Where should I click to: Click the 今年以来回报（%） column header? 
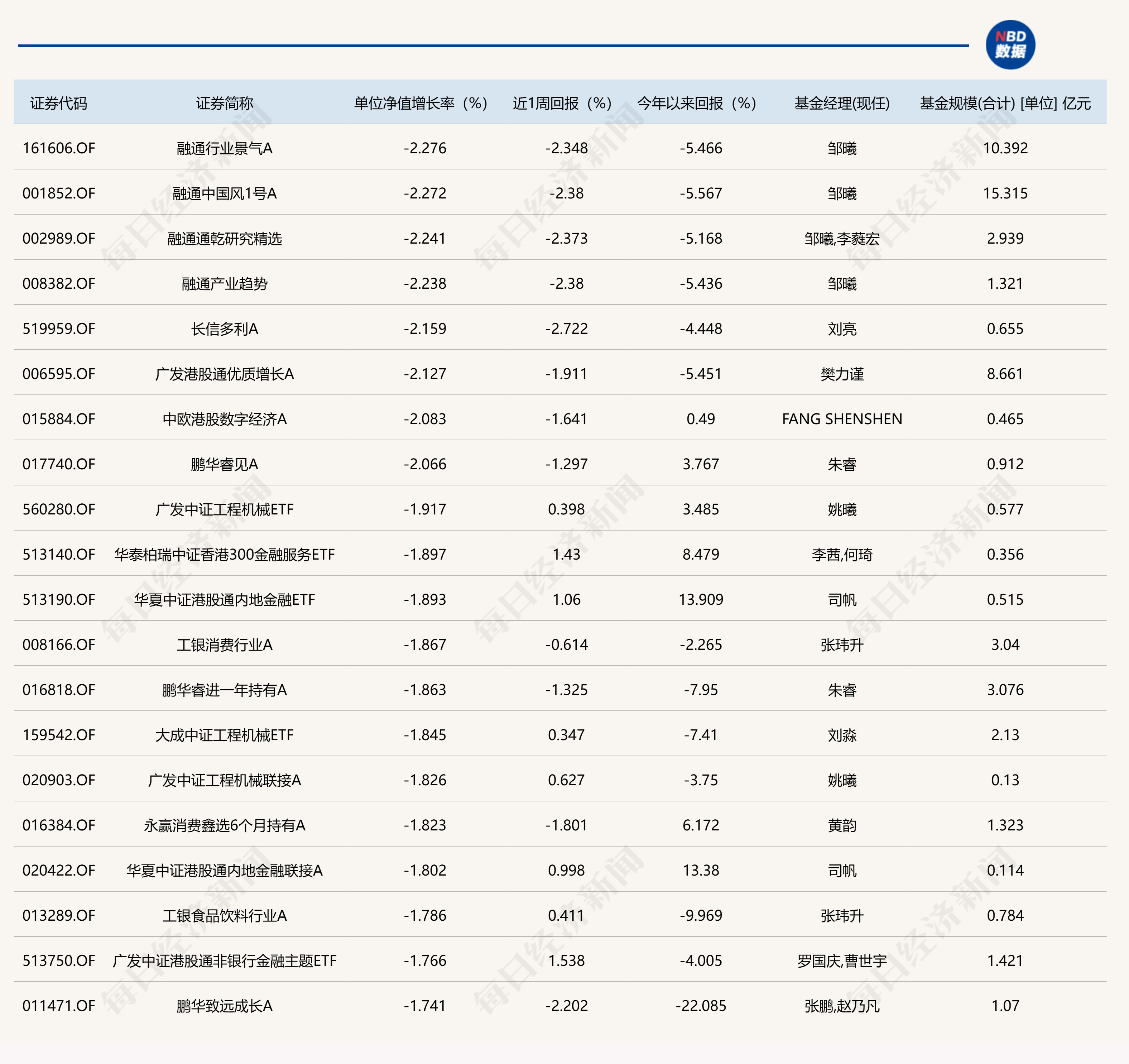coord(697,104)
